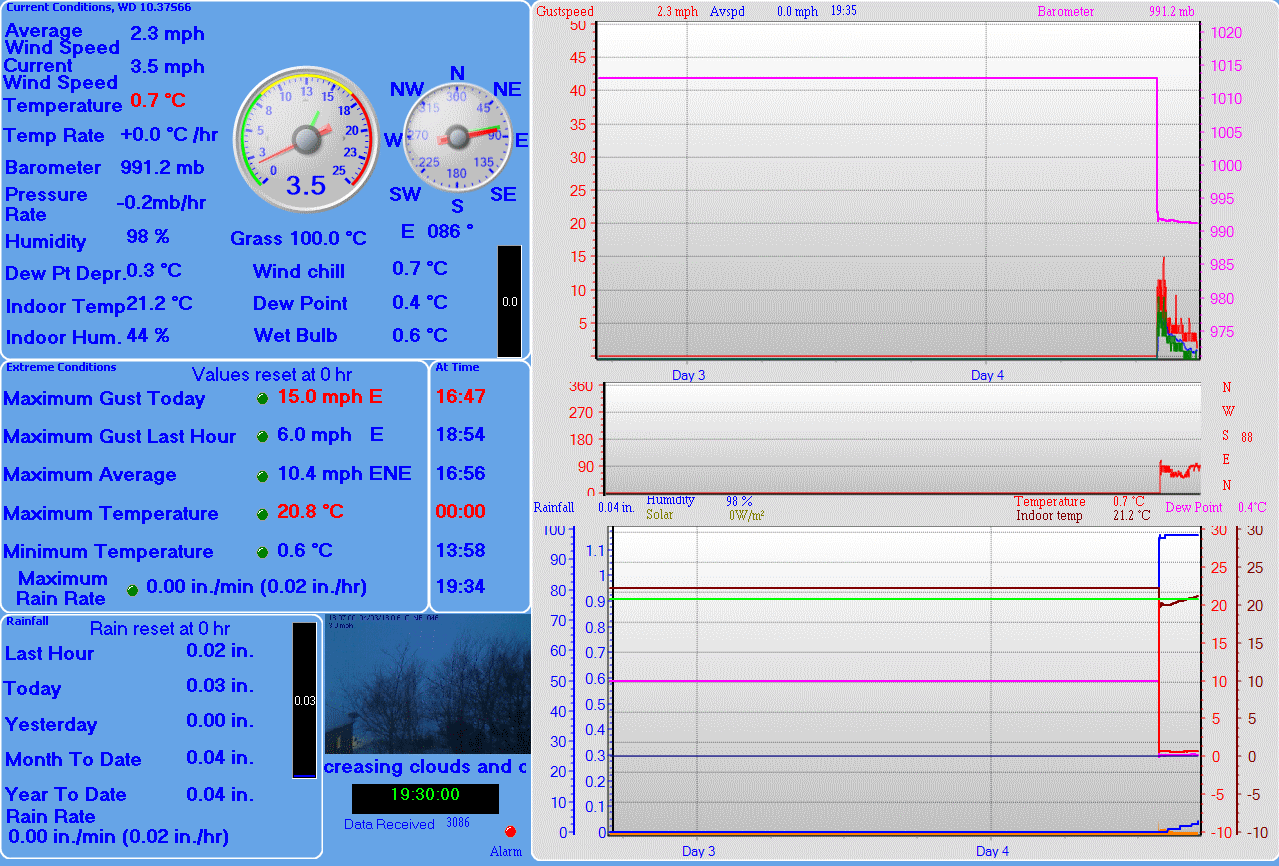Viewport: 1279px width, 866px height.
Task: Click the black rainfall bar showing 0.03
Action: point(304,700)
